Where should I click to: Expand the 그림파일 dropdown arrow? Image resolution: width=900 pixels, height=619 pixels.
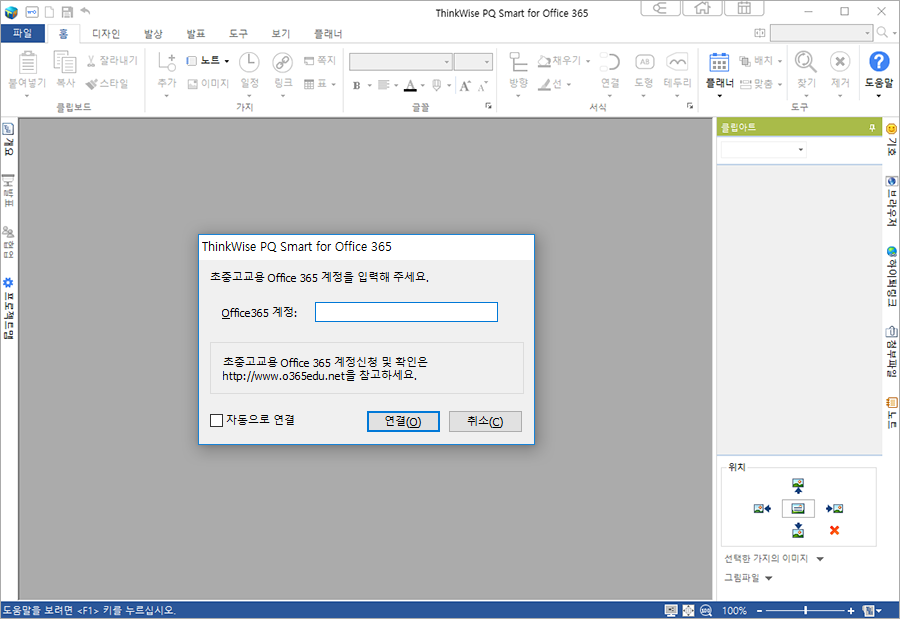(769, 578)
